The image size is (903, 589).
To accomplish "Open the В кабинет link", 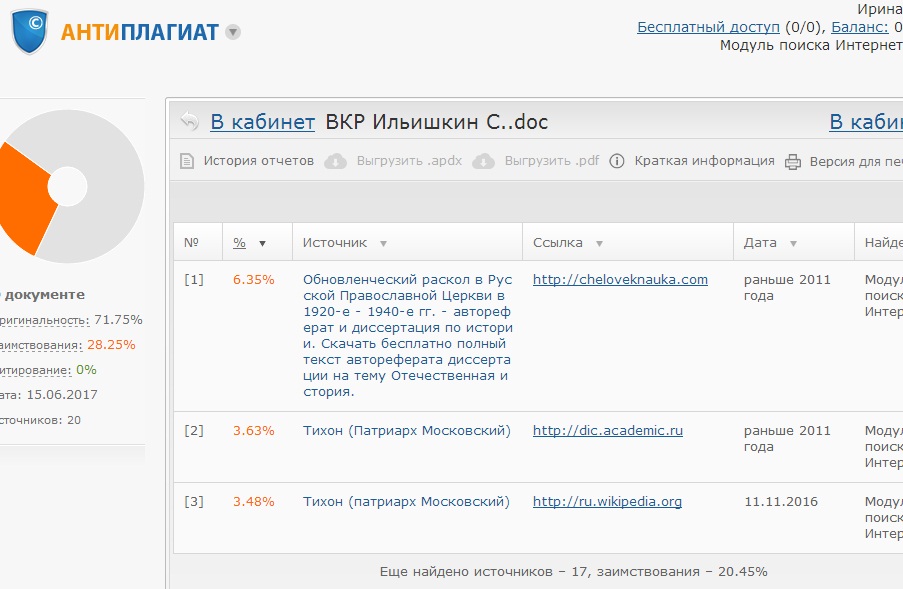I will pos(262,122).
